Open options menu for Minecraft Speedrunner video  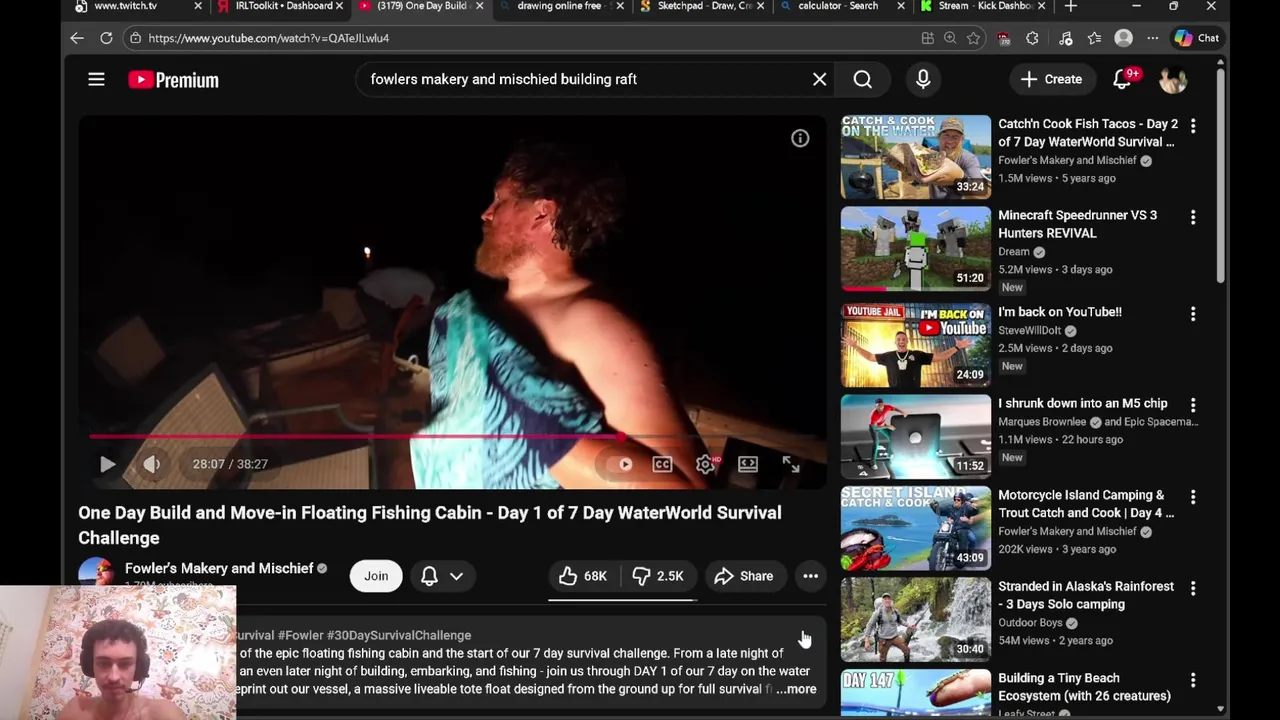click(1193, 217)
